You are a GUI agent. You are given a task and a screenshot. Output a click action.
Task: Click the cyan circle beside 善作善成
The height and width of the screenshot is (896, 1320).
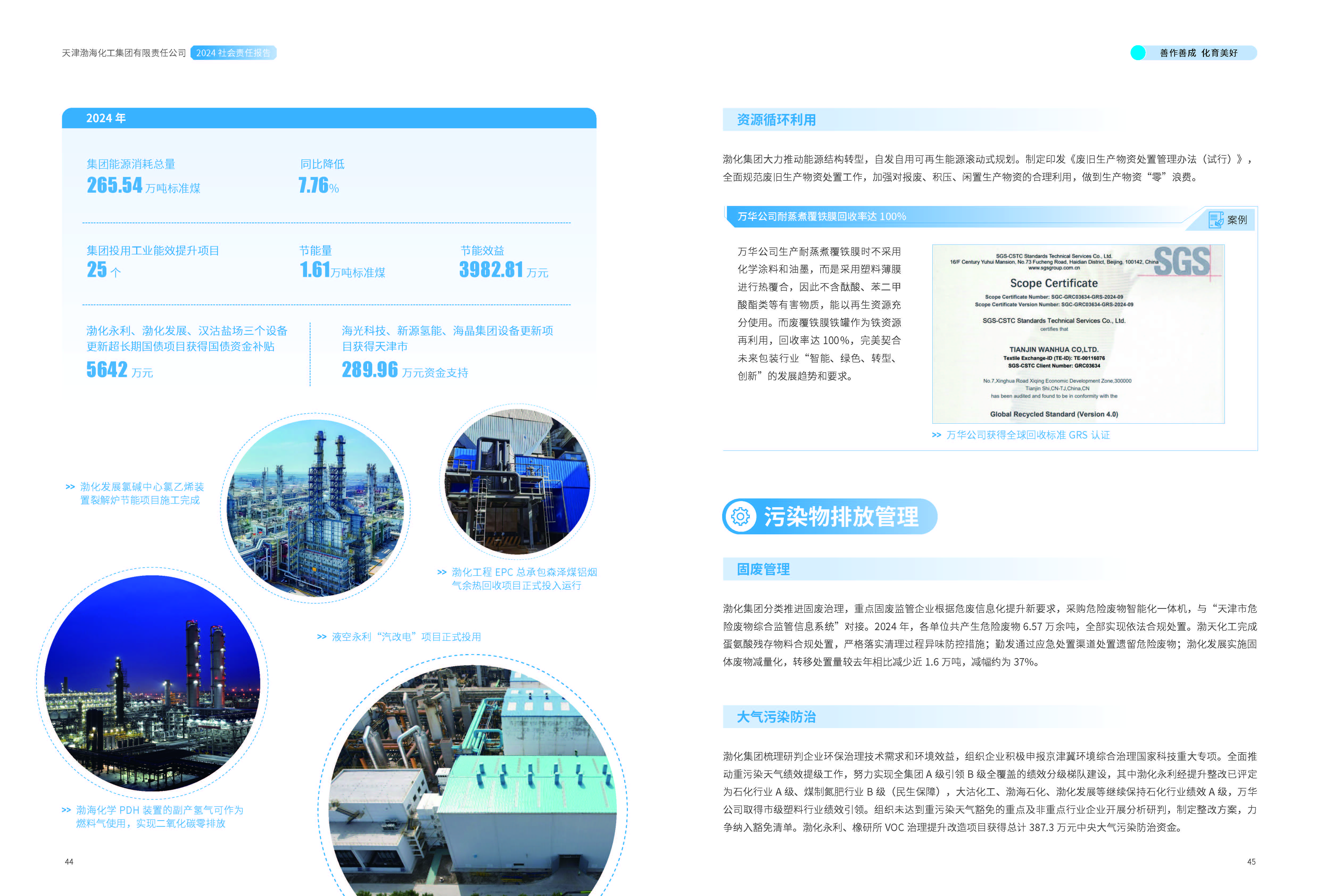click(x=1138, y=53)
